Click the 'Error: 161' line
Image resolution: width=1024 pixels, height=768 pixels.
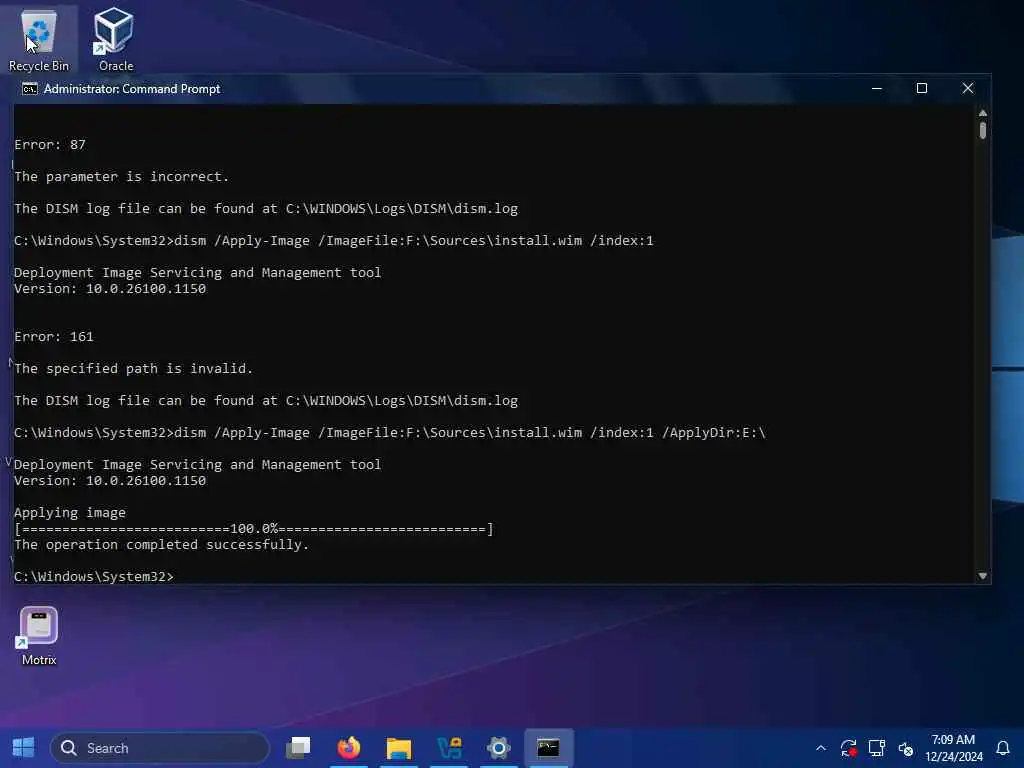click(54, 336)
